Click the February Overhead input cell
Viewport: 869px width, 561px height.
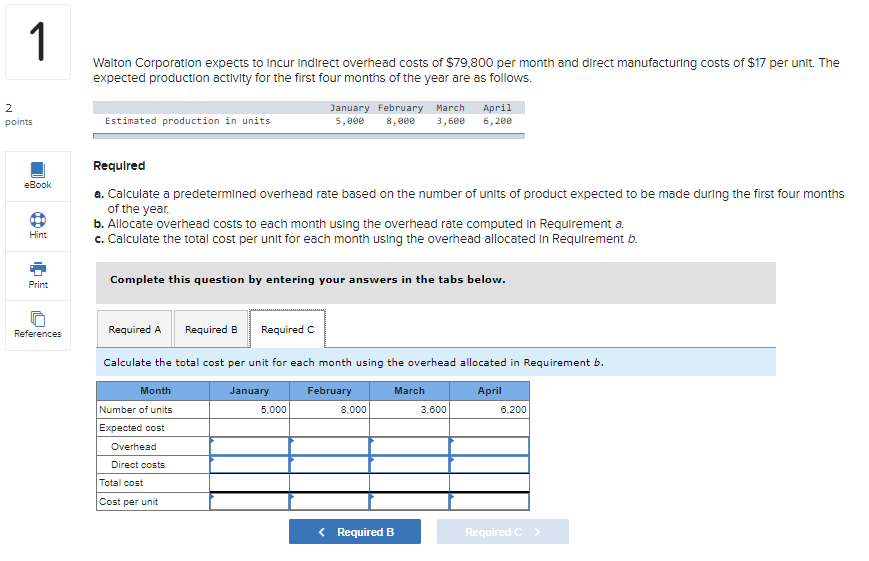point(329,446)
